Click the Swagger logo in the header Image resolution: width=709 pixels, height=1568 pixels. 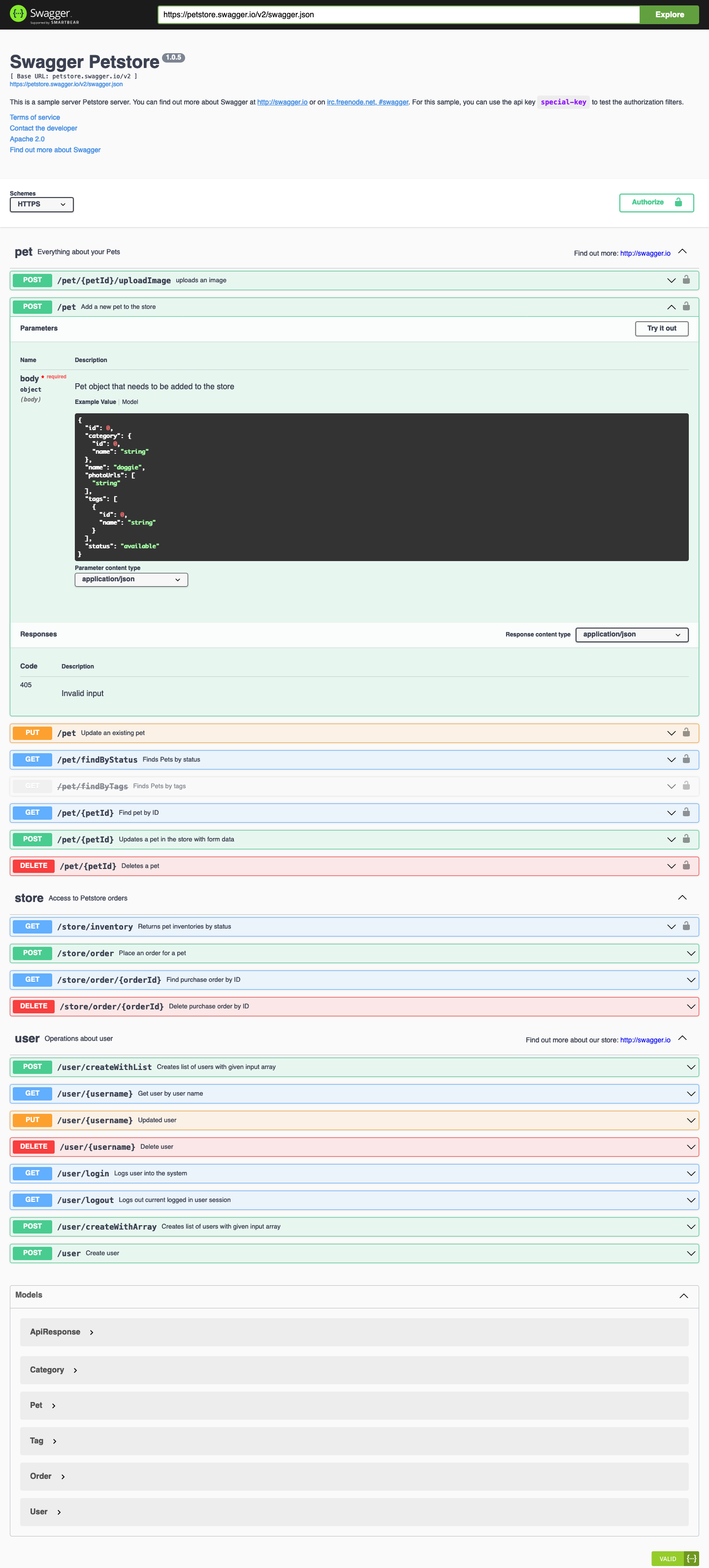point(44,15)
